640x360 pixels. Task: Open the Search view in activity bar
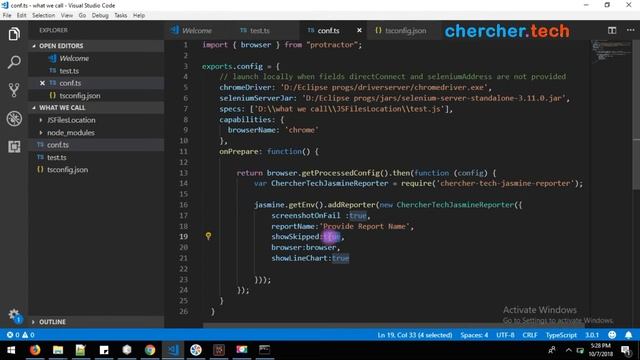click(14, 62)
